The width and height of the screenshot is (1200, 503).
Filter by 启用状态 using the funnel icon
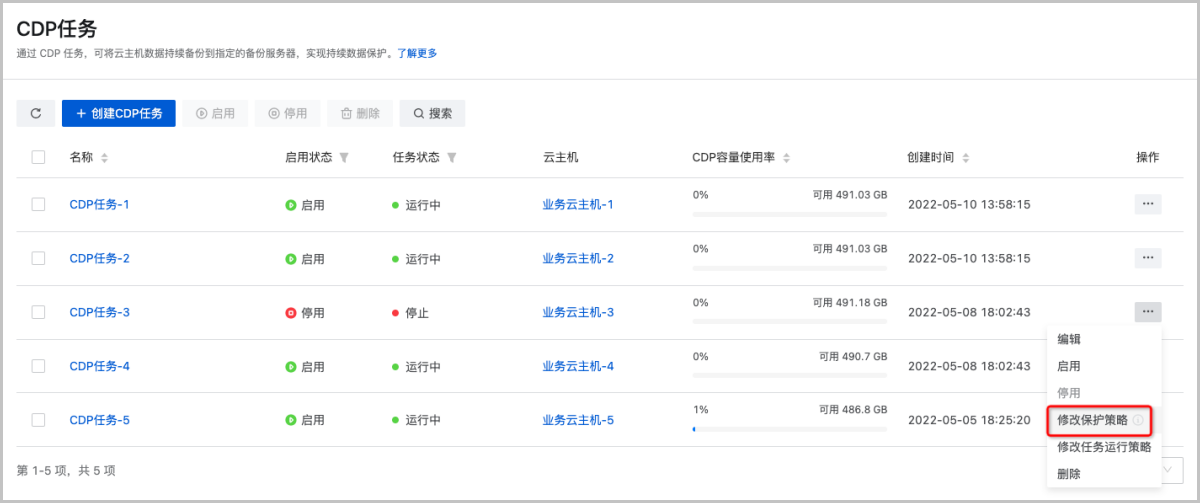point(344,158)
